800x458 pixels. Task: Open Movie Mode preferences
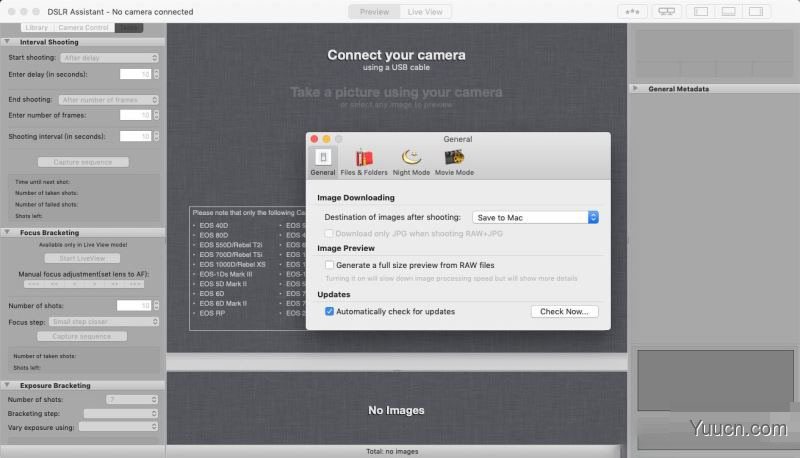pyautogui.click(x=454, y=162)
